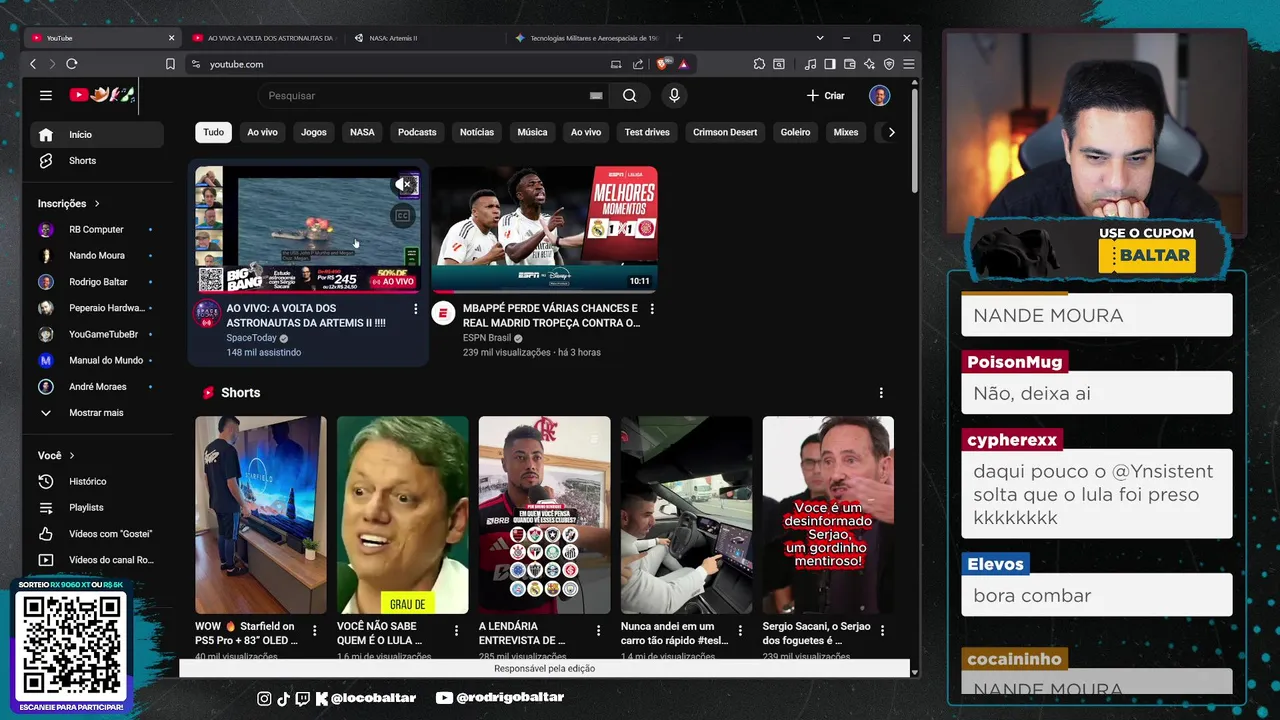The width and height of the screenshot is (1280, 720).
Task: Reload the page
Action: 71,64
